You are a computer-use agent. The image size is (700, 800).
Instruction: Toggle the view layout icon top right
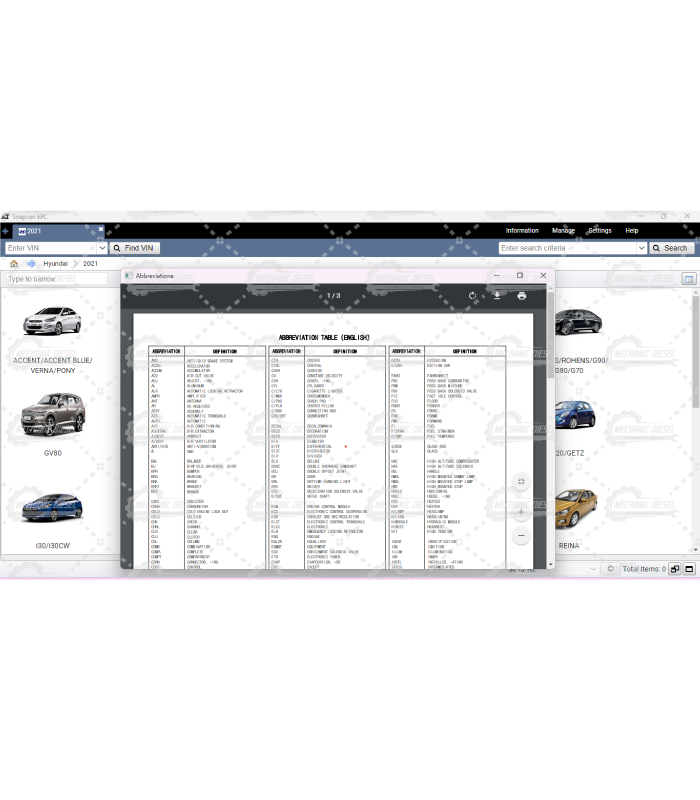coord(688,279)
